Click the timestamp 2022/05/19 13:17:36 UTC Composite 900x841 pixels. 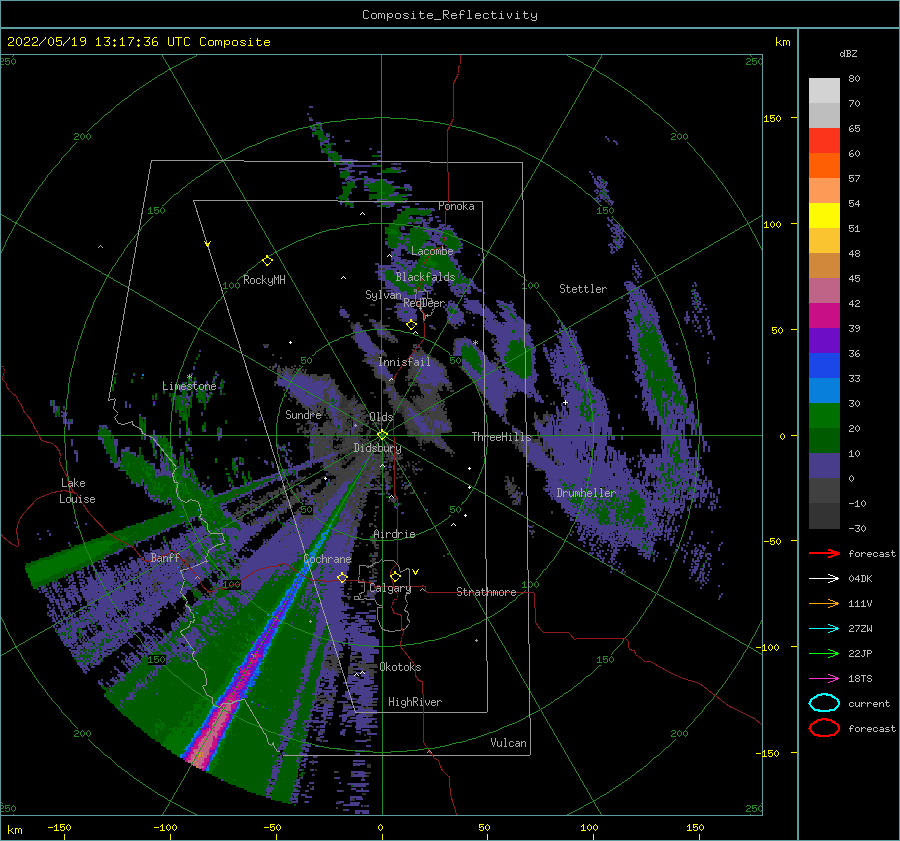coord(138,42)
